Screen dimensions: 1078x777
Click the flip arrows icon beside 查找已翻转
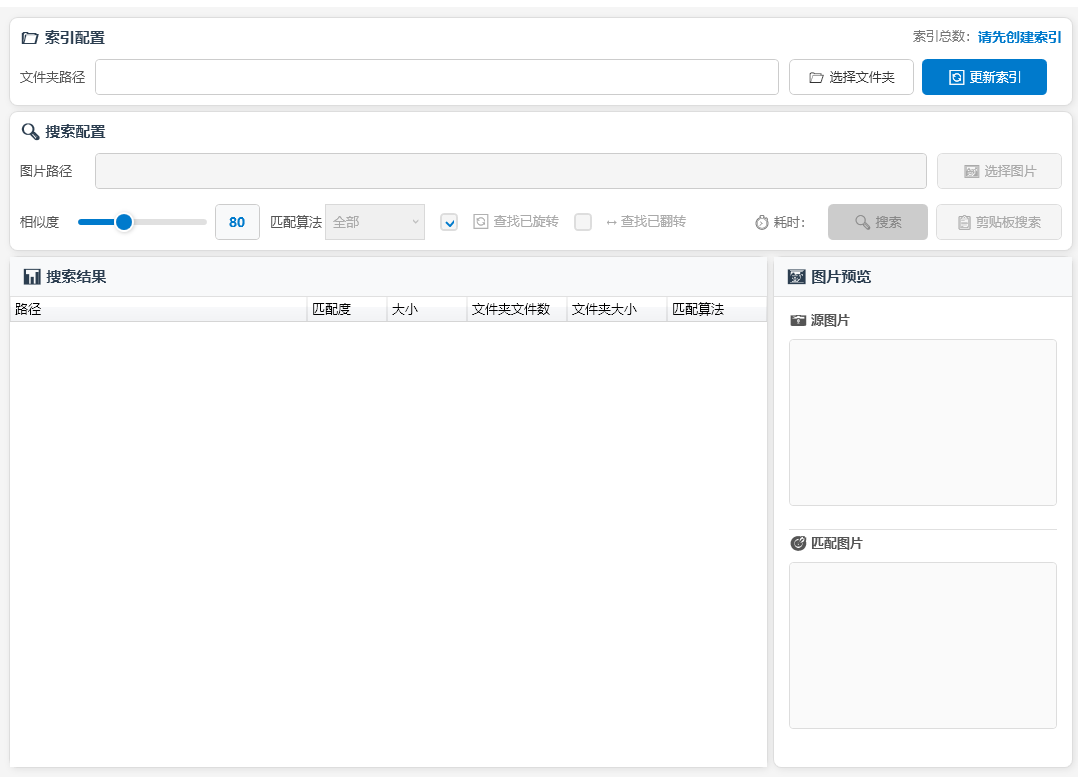pyautogui.click(x=611, y=222)
